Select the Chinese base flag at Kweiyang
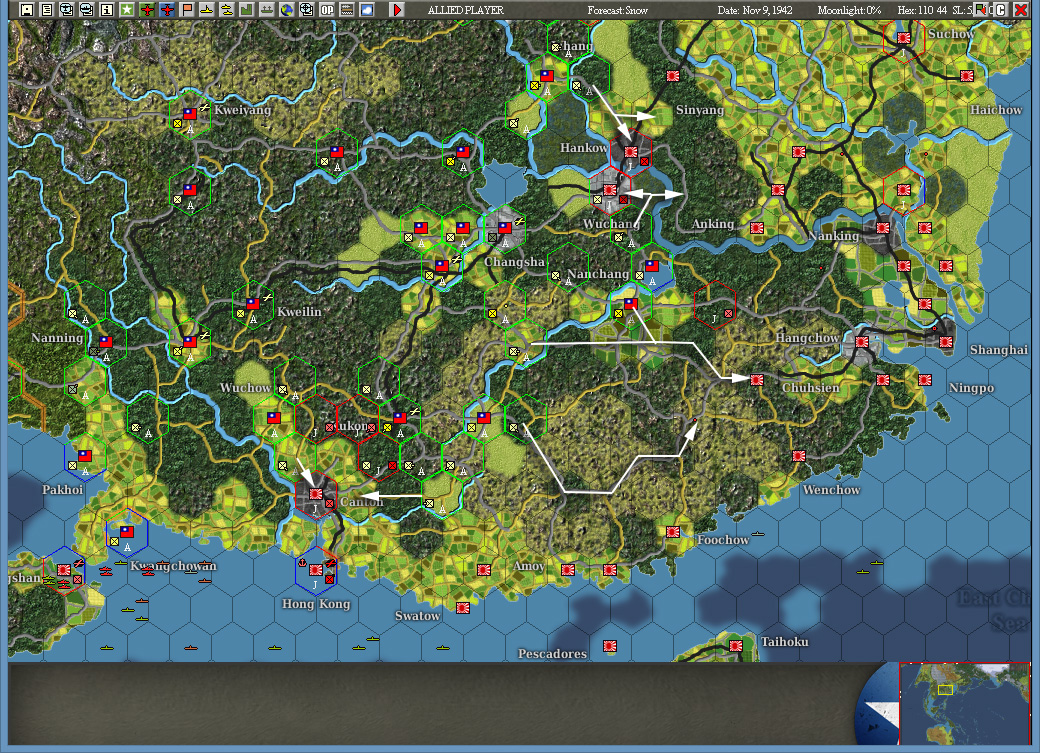 [x=190, y=114]
